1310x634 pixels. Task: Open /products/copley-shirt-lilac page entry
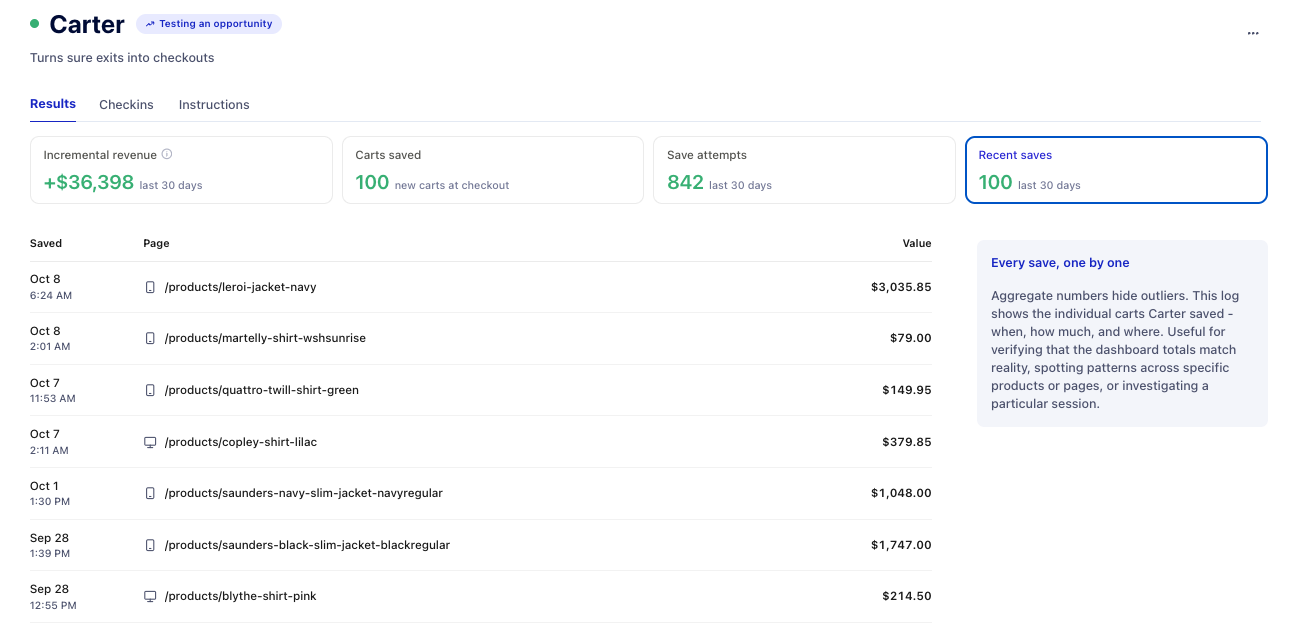tap(240, 442)
